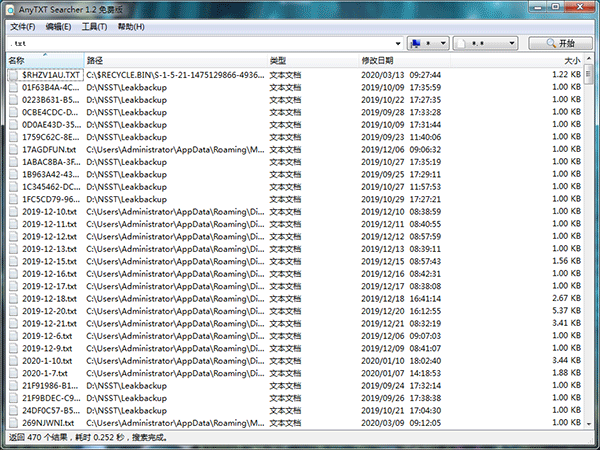Maximize the AnyTXT Searcher window
Viewport: 600px width, 450px height.
pos(556,7)
